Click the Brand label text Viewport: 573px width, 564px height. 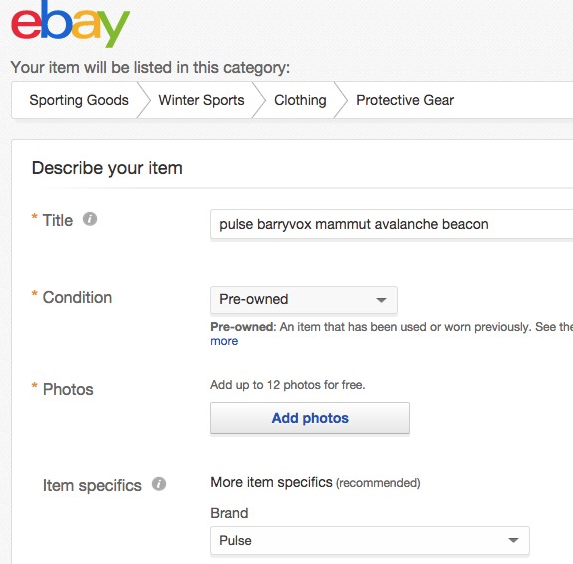coord(229,513)
